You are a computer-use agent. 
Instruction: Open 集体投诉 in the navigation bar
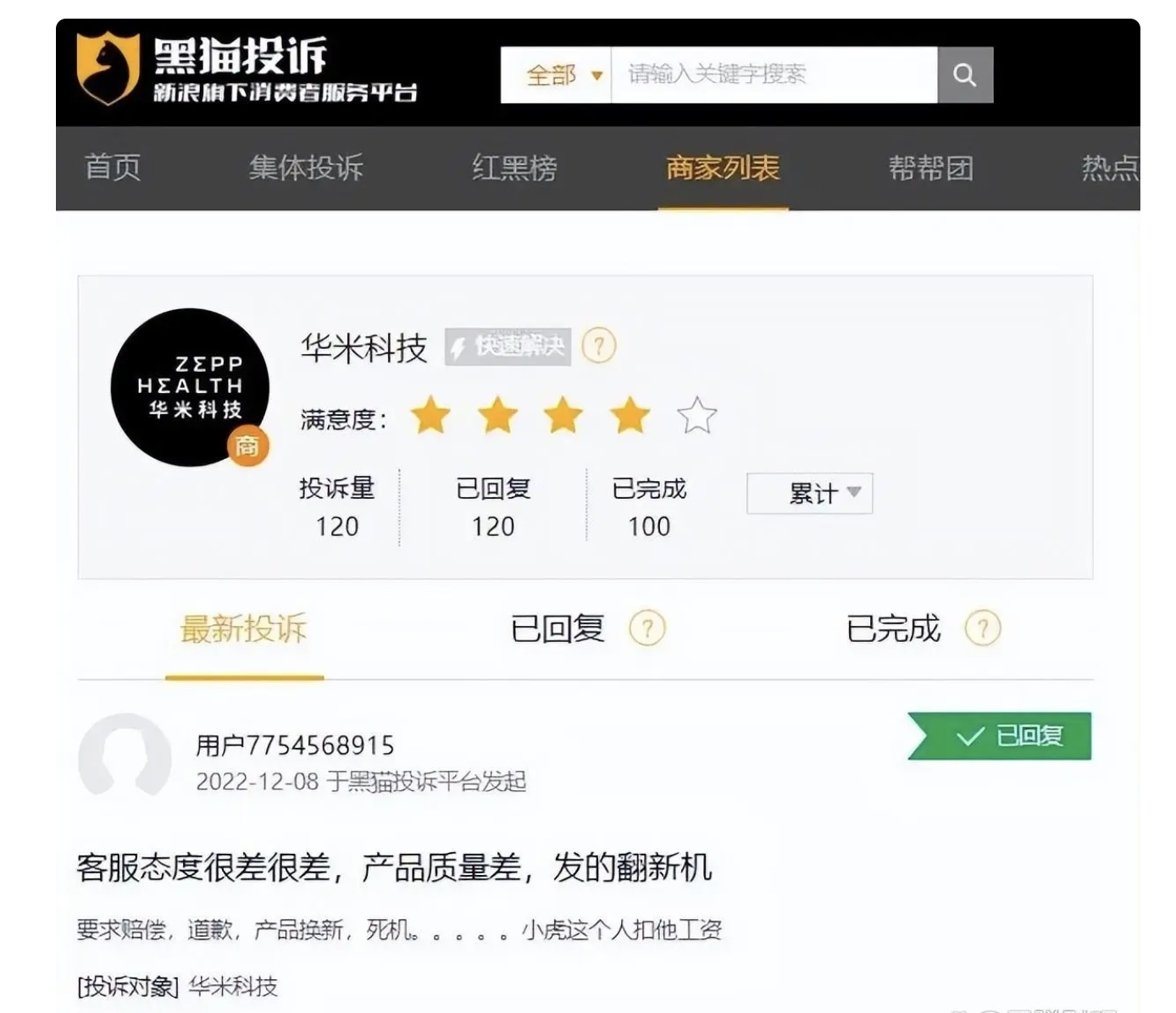pyautogui.click(x=306, y=168)
